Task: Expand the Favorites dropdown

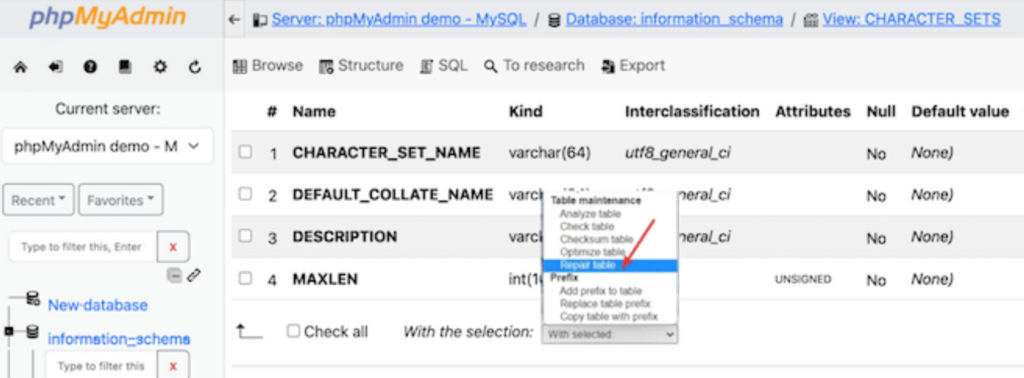Action: (x=121, y=200)
